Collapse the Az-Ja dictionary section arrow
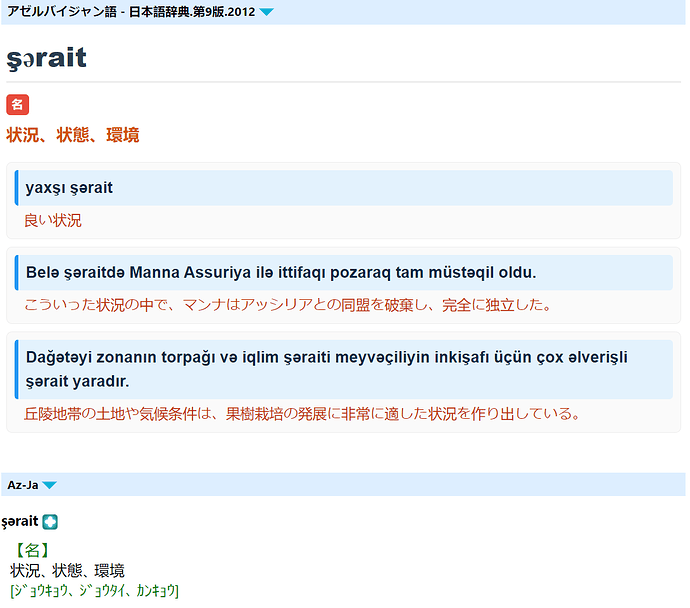Image resolution: width=690 pixels, height=608 pixels. 49,485
